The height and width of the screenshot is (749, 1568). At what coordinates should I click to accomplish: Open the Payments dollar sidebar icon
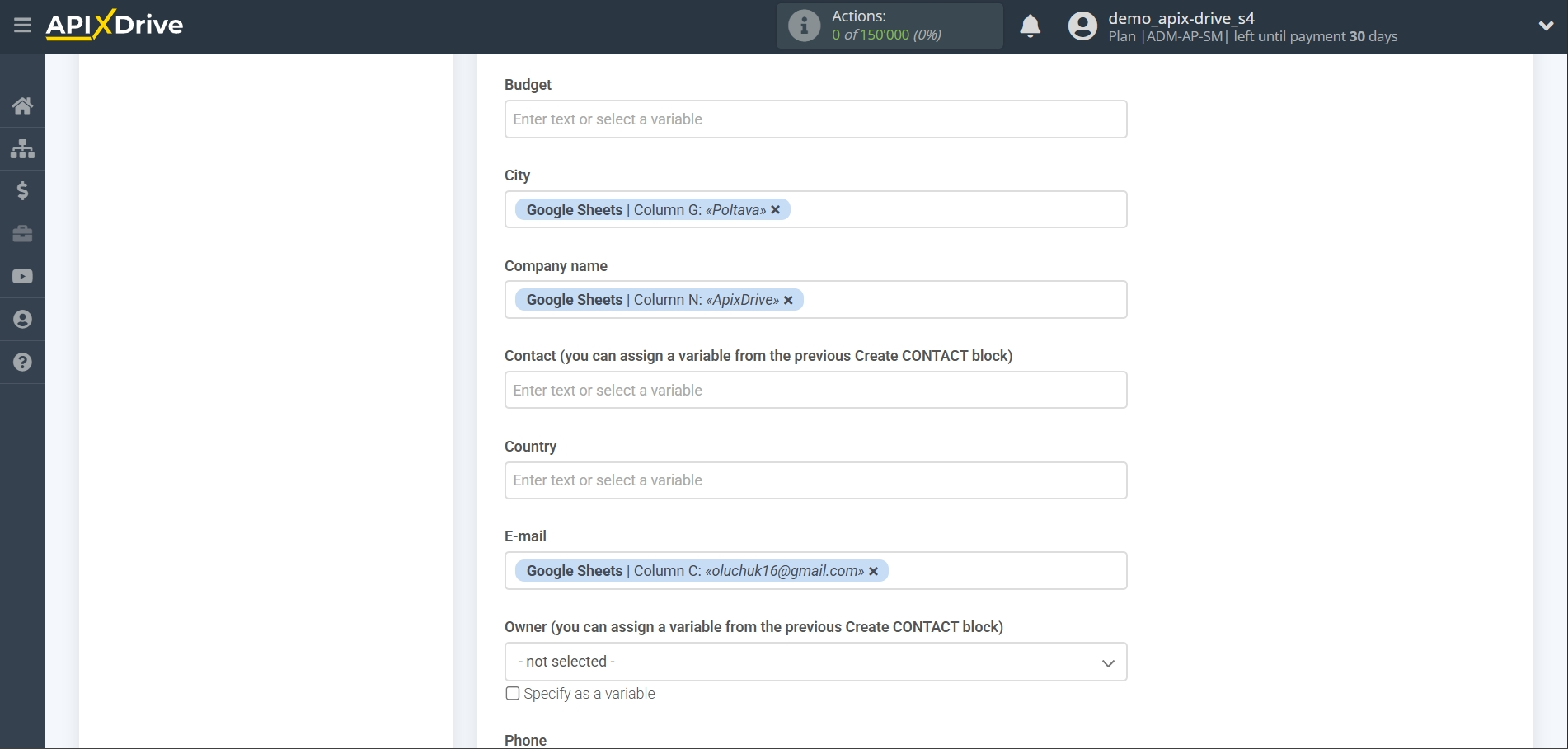22,191
